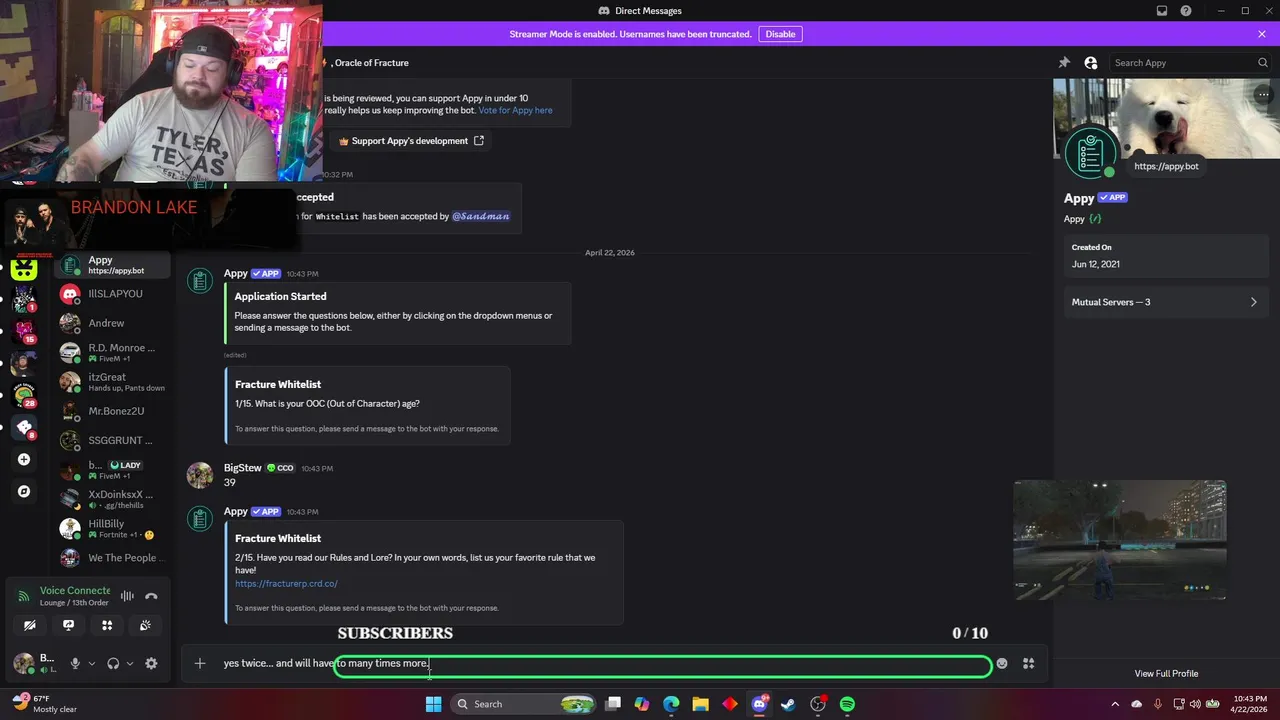Click the game stream preview thumbnail

[x=1120, y=540]
